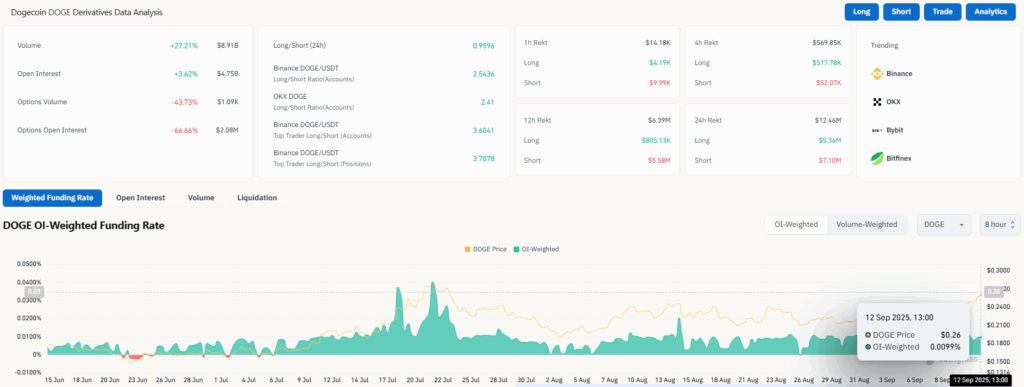Open the Weighted Funding Rate tab

click(x=52, y=197)
